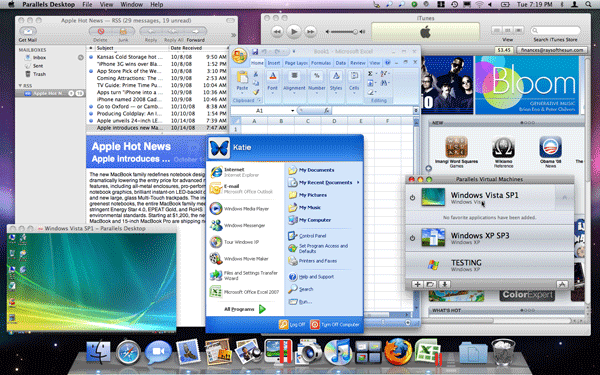600x375 pixels.
Task: Select 'Kansas Cold Storage' message row
Action: tap(158, 57)
